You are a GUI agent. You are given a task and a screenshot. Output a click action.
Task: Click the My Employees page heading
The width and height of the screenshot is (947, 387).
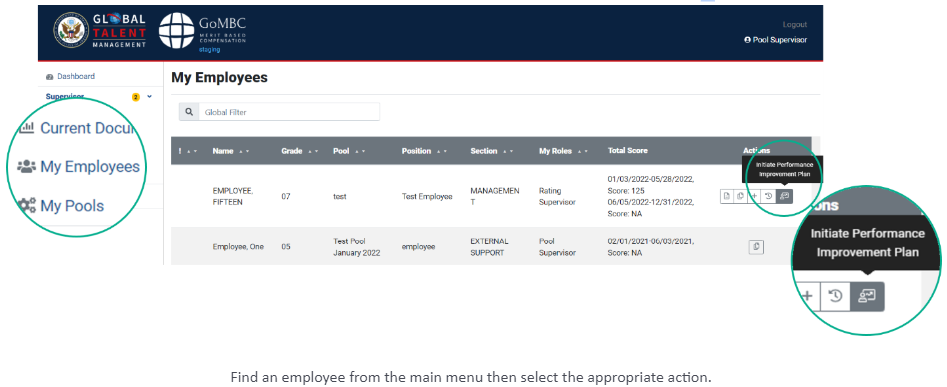click(x=219, y=77)
